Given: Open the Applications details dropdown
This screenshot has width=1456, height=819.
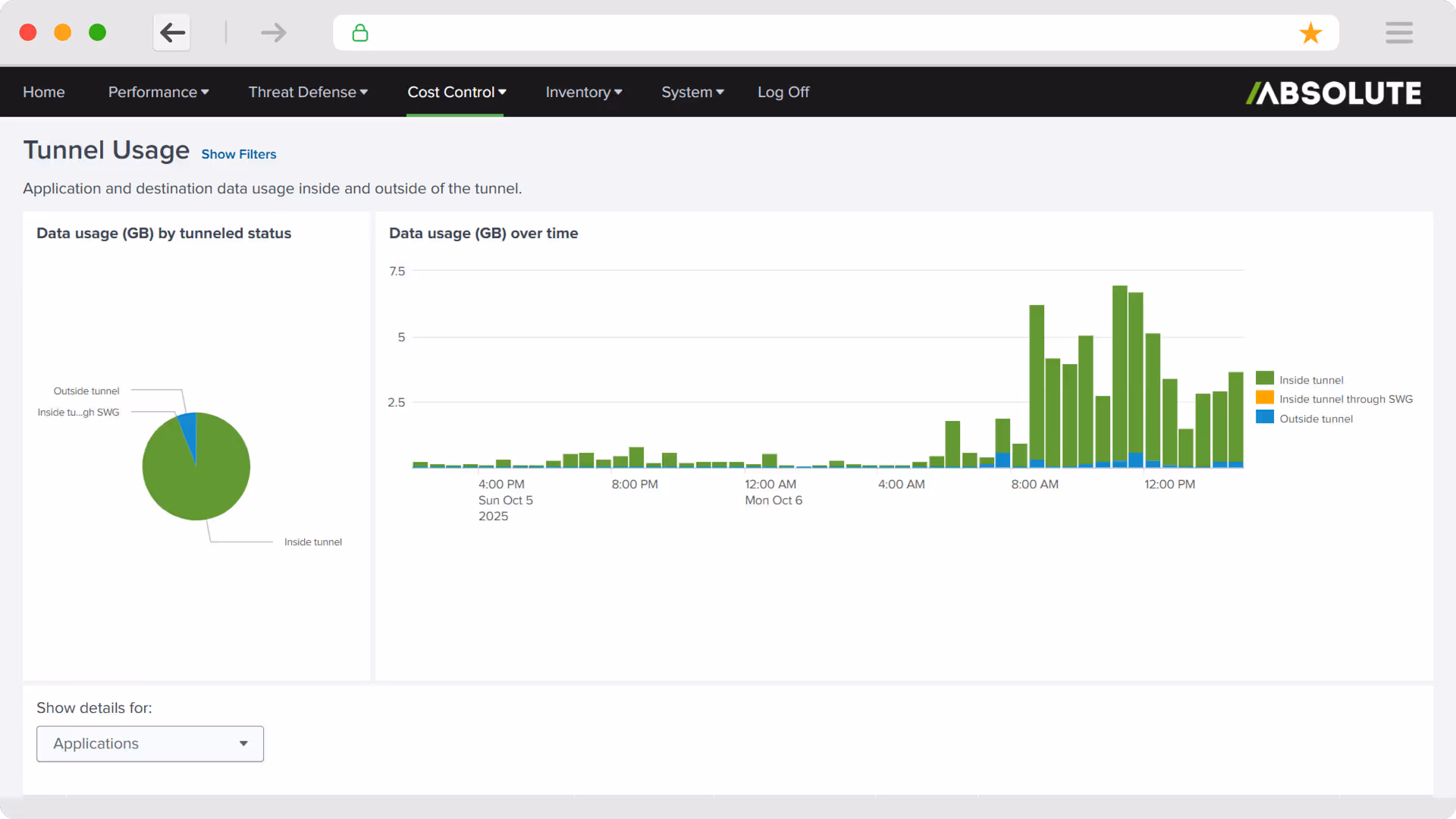Looking at the screenshot, I should (150, 744).
